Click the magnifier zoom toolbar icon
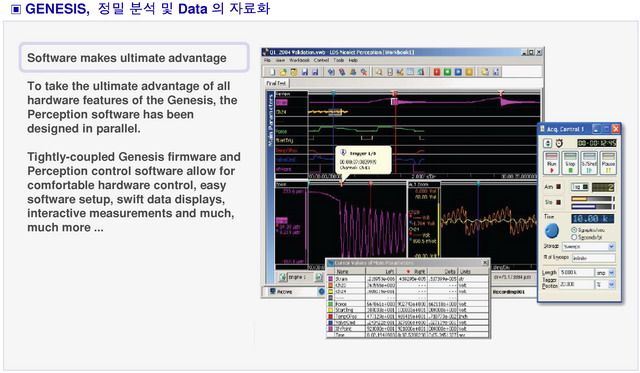This screenshot has height=373, width=640. [379, 72]
